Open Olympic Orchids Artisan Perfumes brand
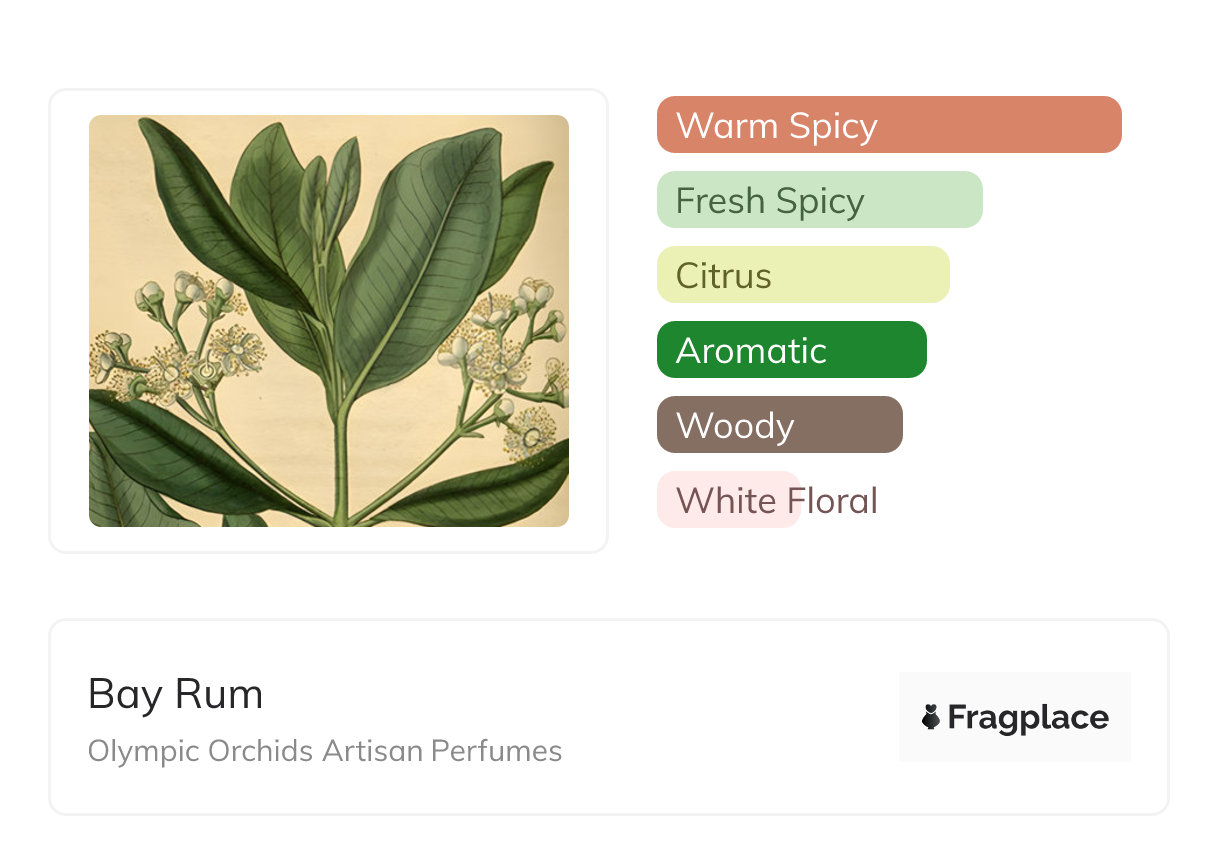 (325, 751)
